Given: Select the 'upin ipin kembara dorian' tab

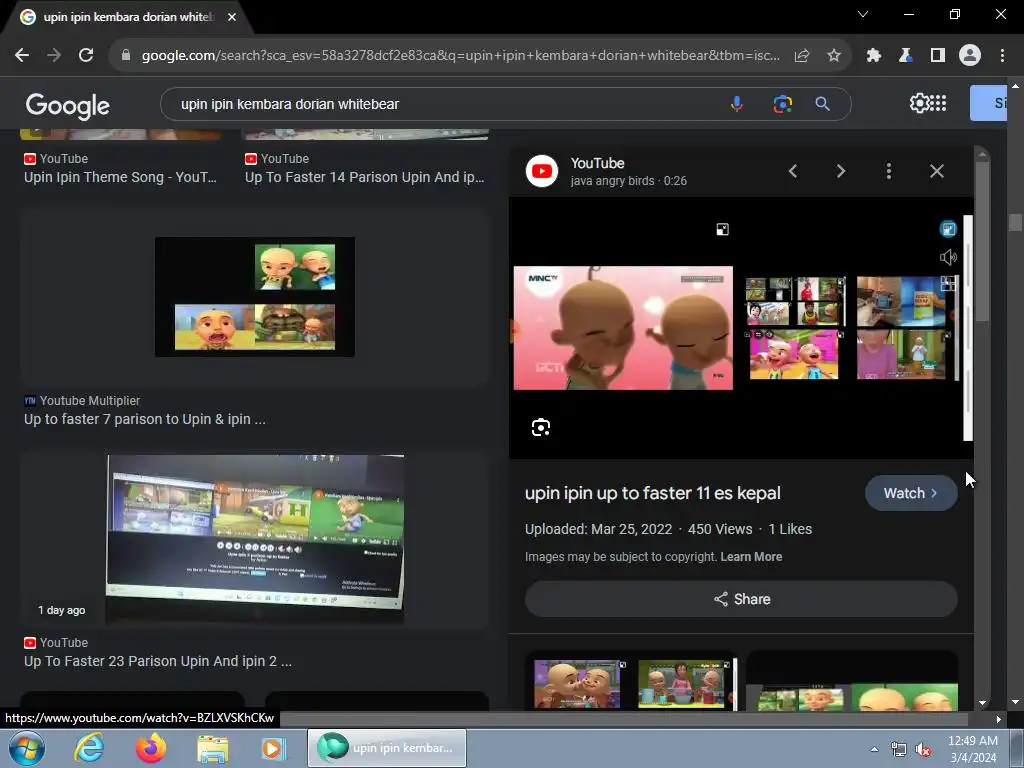Looking at the screenshot, I should click(127, 17).
